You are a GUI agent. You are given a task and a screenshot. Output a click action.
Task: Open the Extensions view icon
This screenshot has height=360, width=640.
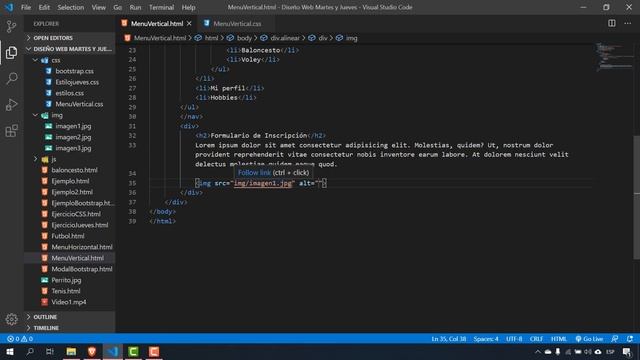tap(11, 131)
